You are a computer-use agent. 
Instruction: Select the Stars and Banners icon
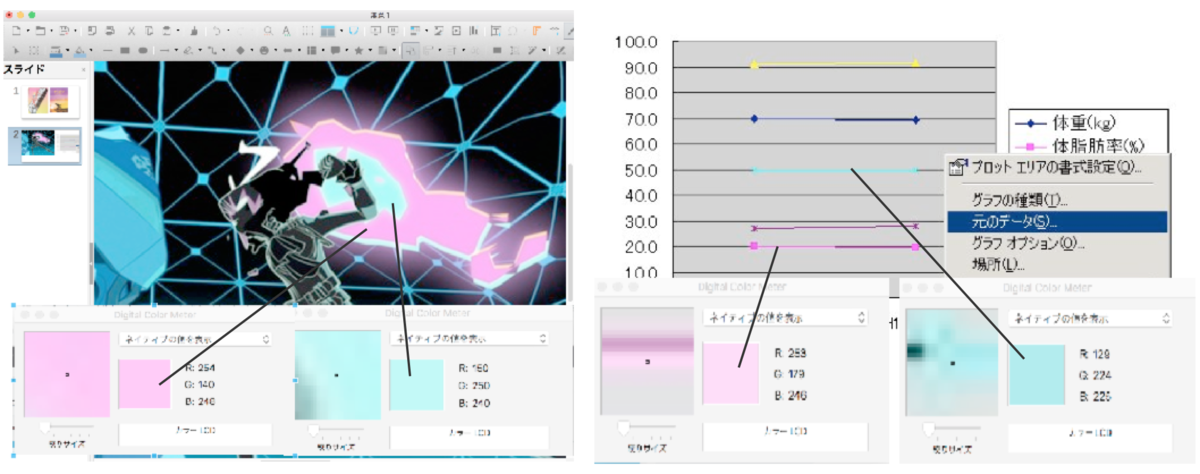[x=359, y=50]
